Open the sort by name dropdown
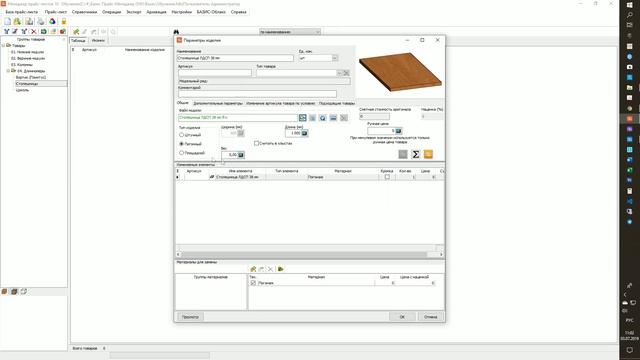Viewport: 640px width, 360px height. coord(318,32)
